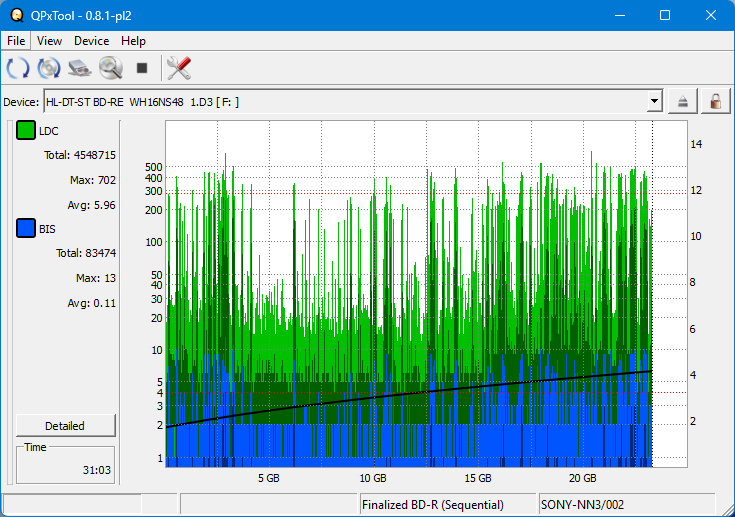Select device HL-DT-ST BD-RE WH16NS48 field
Image resolution: width=735 pixels, height=517 pixels.
pyautogui.click(x=353, y=102)
